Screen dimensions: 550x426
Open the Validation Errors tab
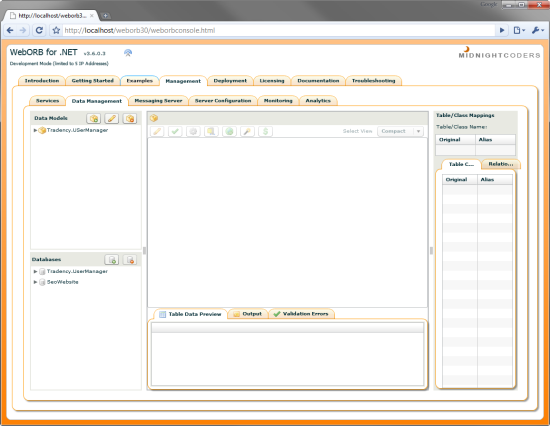[x=302, y=314]
